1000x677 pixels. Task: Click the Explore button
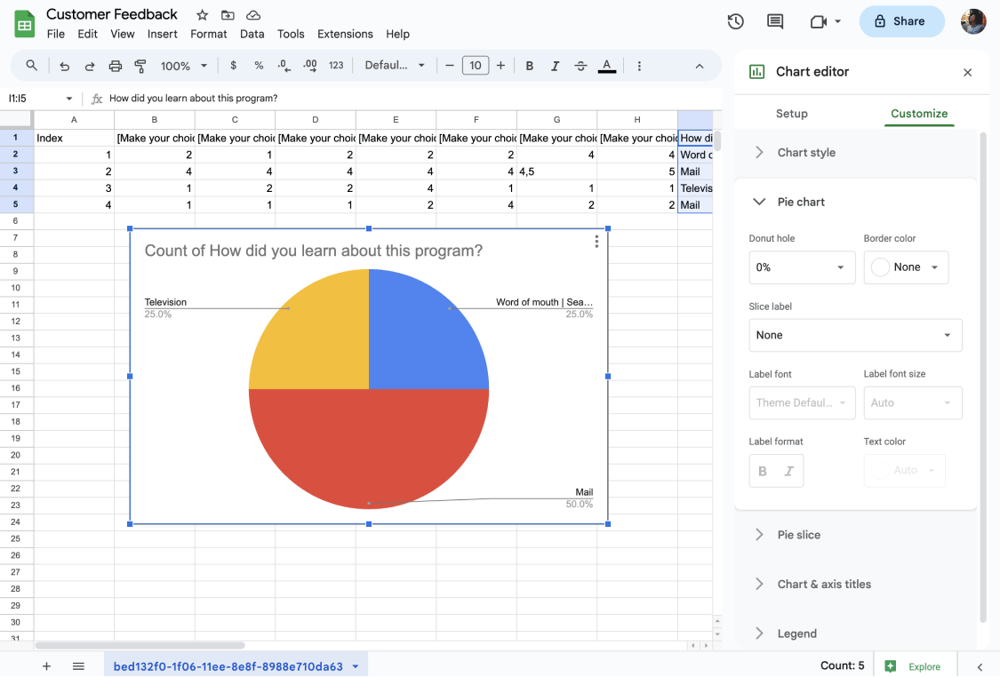914,666
